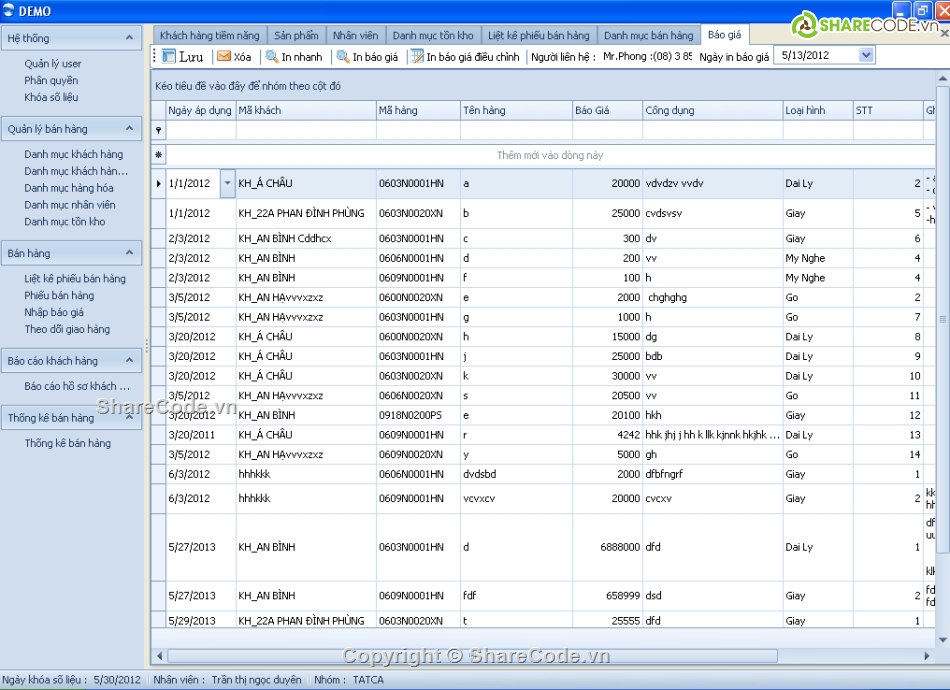
Task: Open Khóa số liệu in sidebar
Action: coord(51,97)
